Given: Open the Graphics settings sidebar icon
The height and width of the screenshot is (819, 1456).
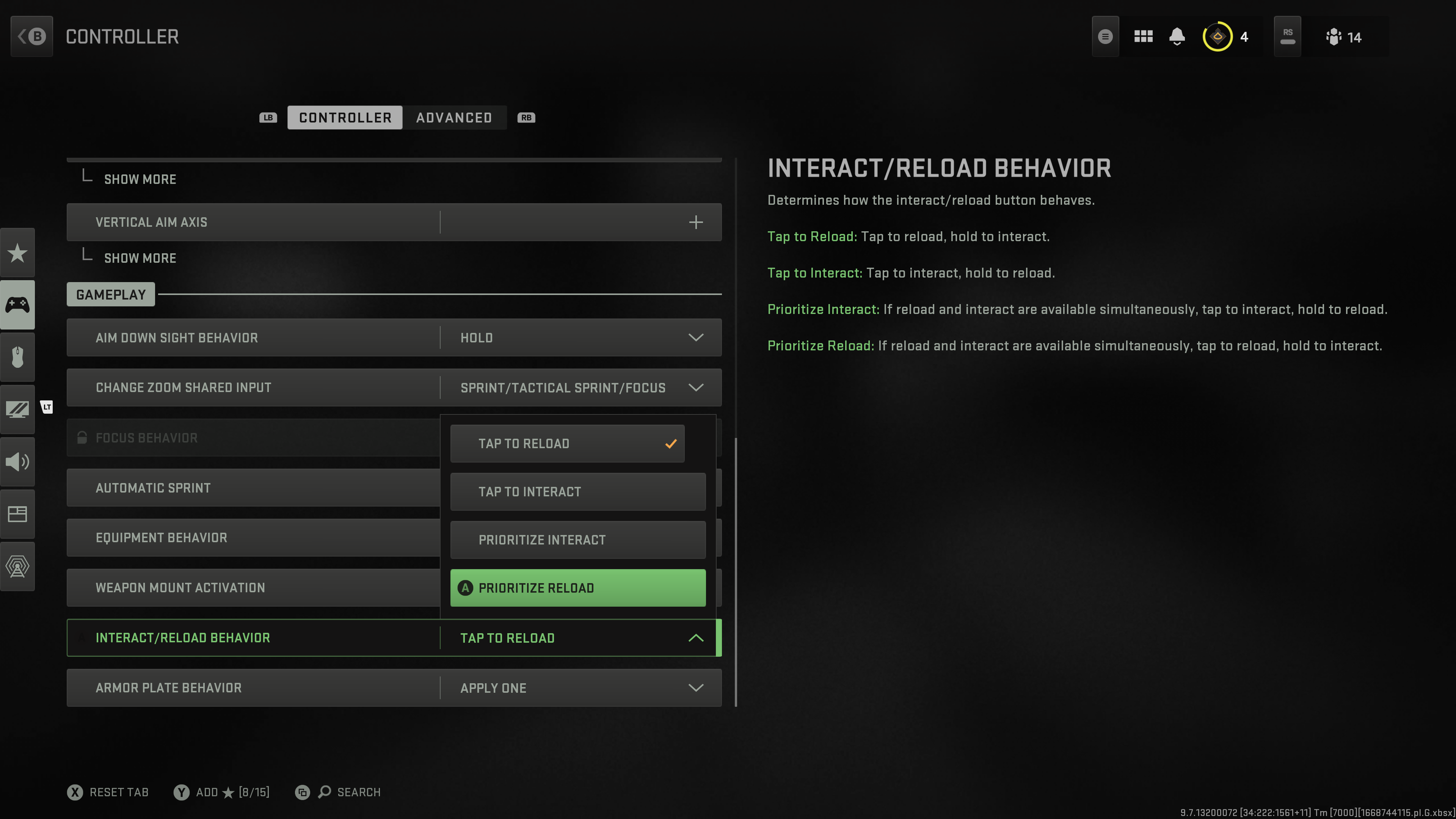Looking at the screenshot, I should click(17, 409).
